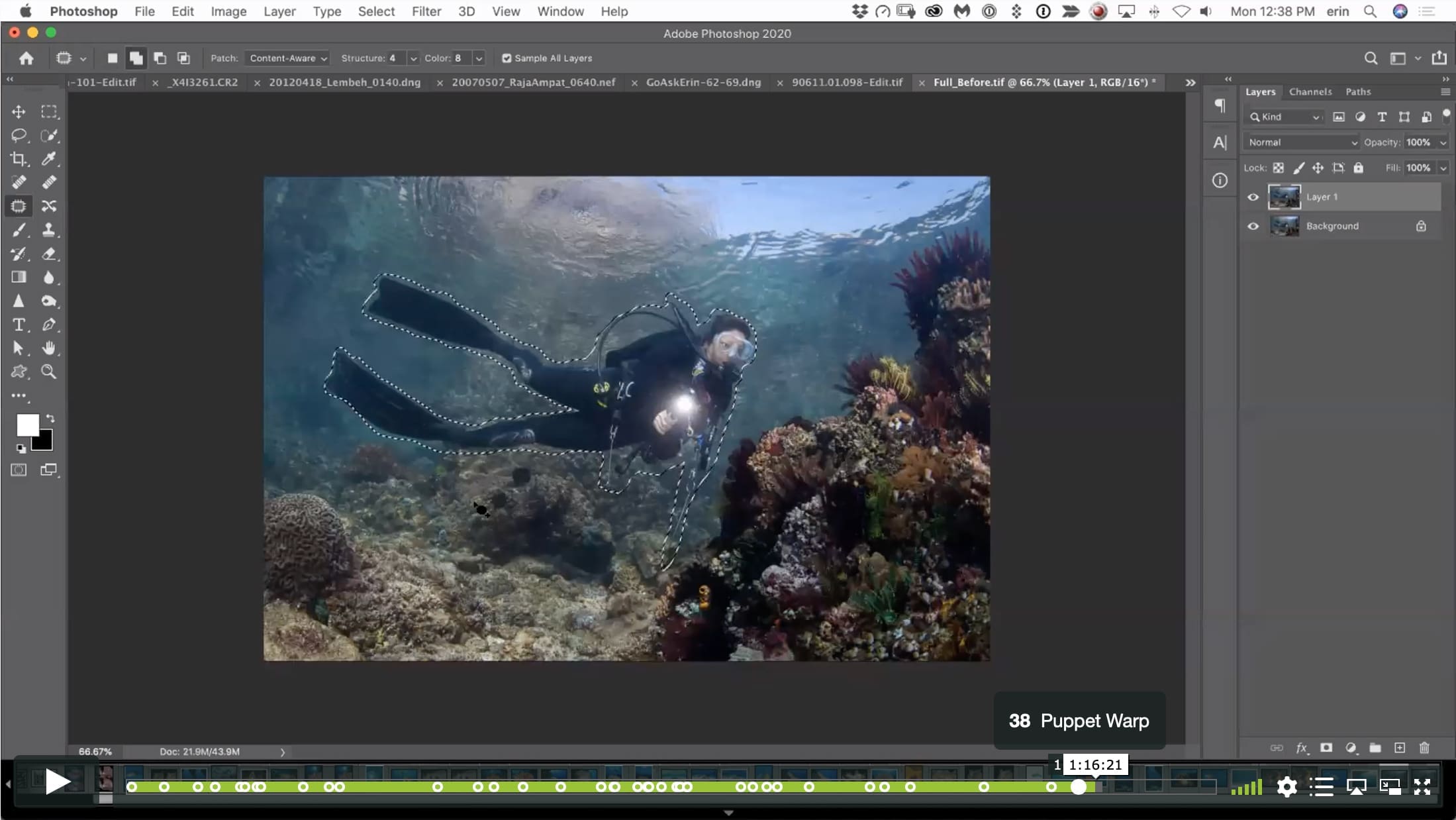Open the Normal blend mode dropdown
The image size is (1456, 820).
point(1301,142)
